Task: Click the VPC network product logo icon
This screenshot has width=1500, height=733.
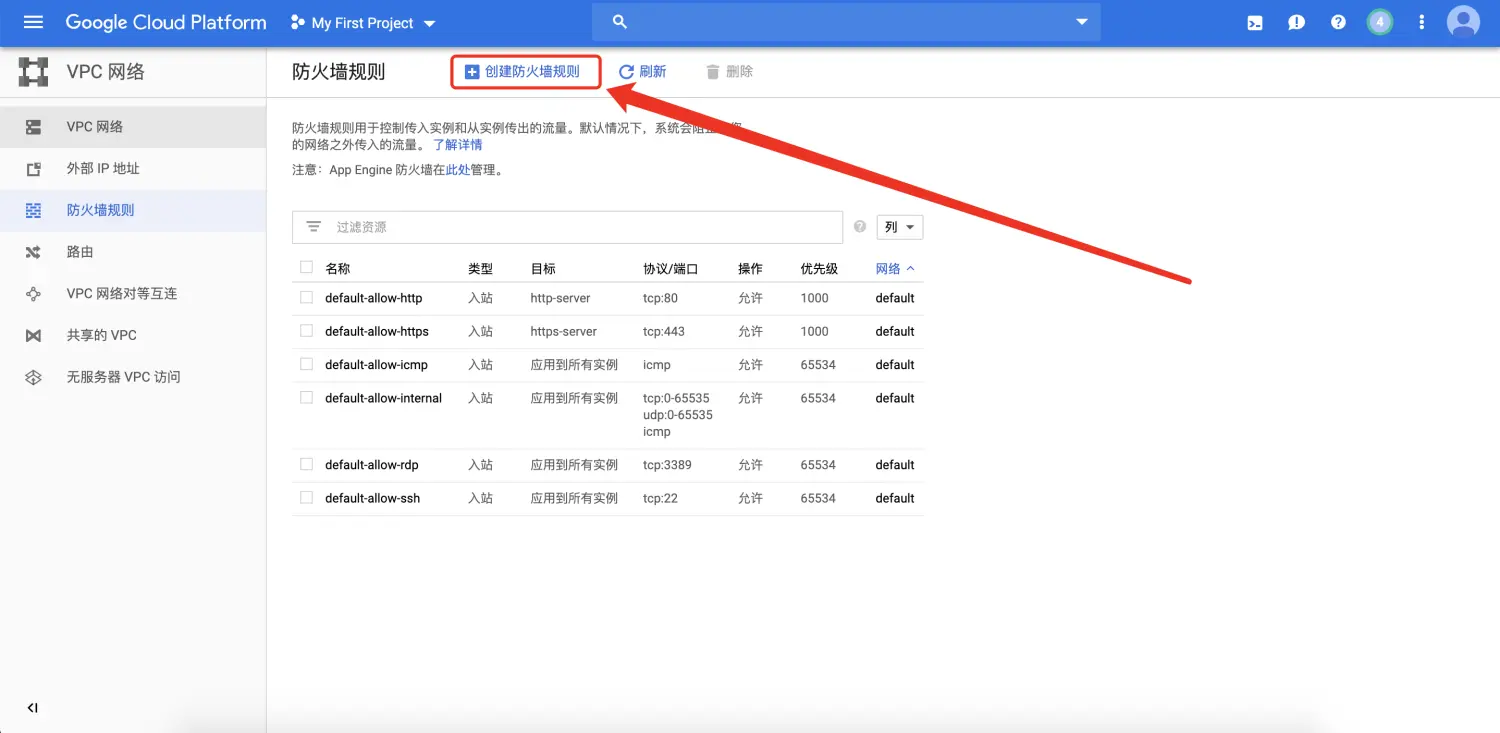Action: [x=33, y=72]
